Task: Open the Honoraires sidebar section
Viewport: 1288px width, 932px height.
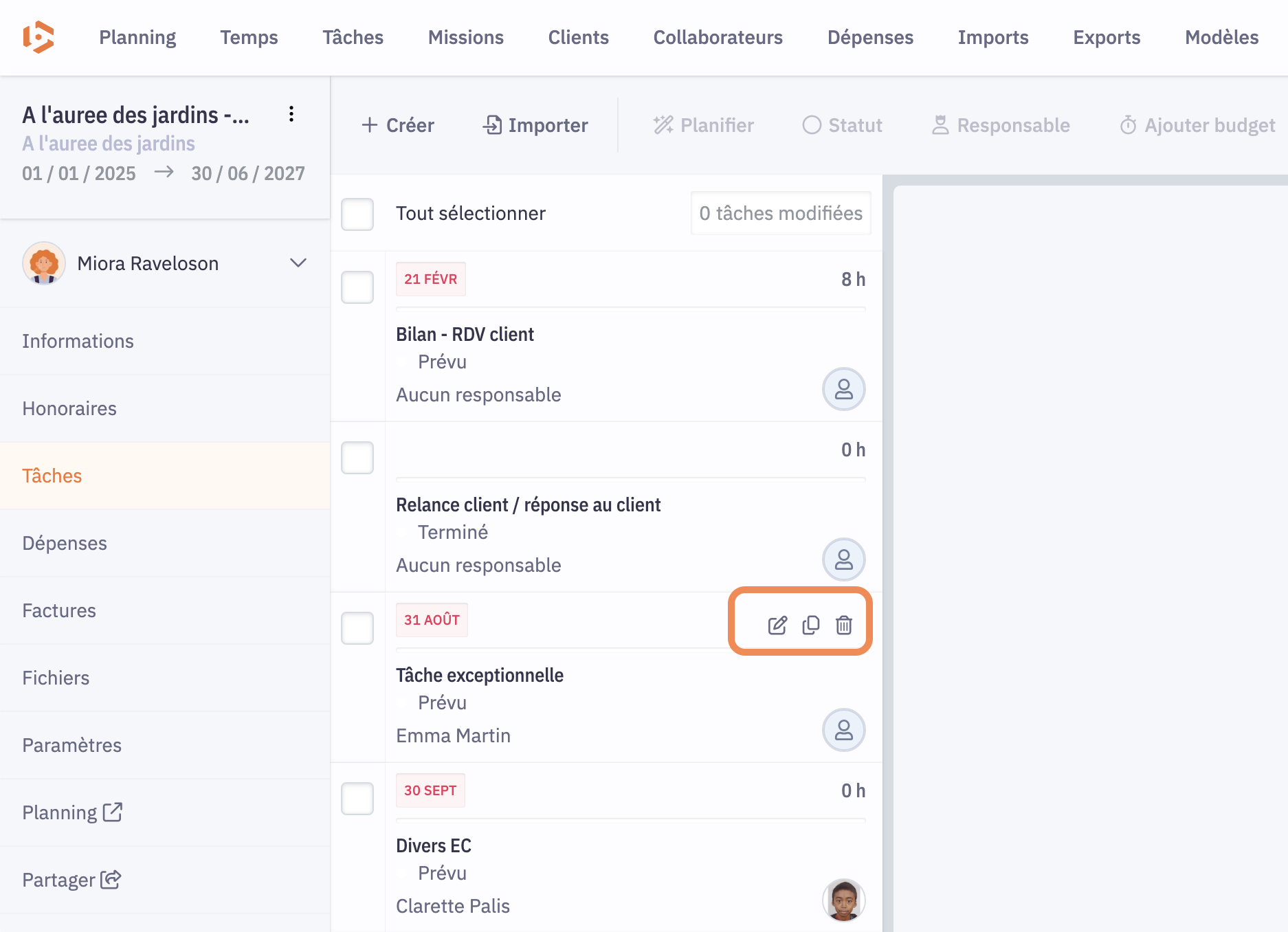Action: tap(69, 408)
